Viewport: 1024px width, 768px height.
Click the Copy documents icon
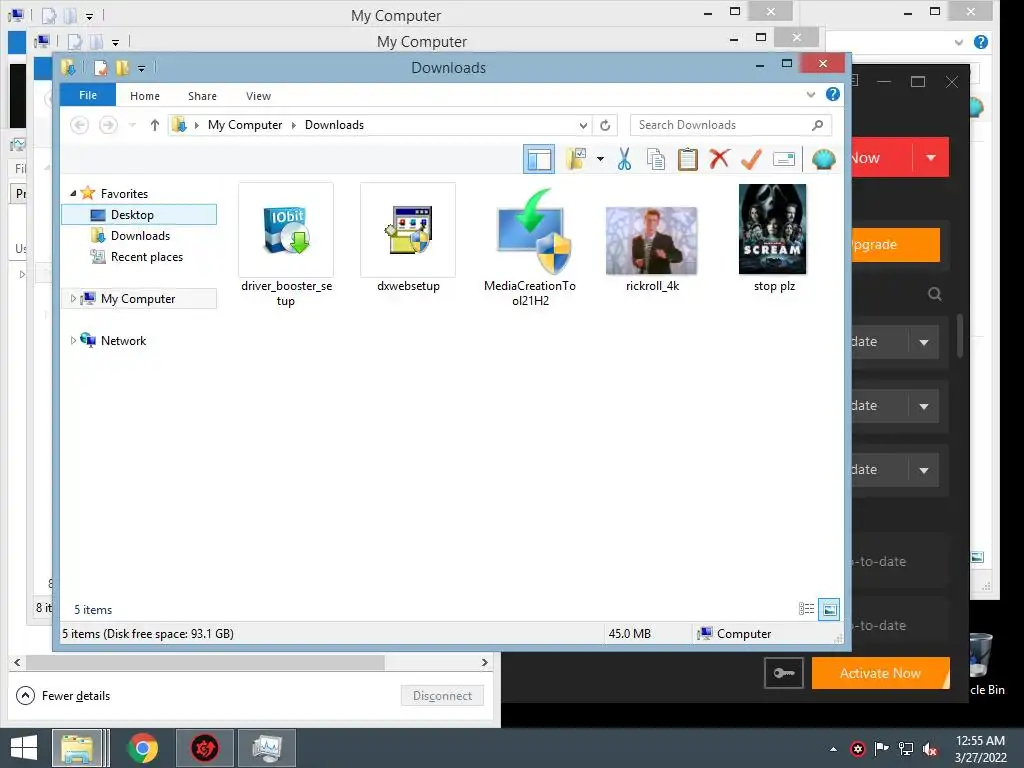pos(656,159)
